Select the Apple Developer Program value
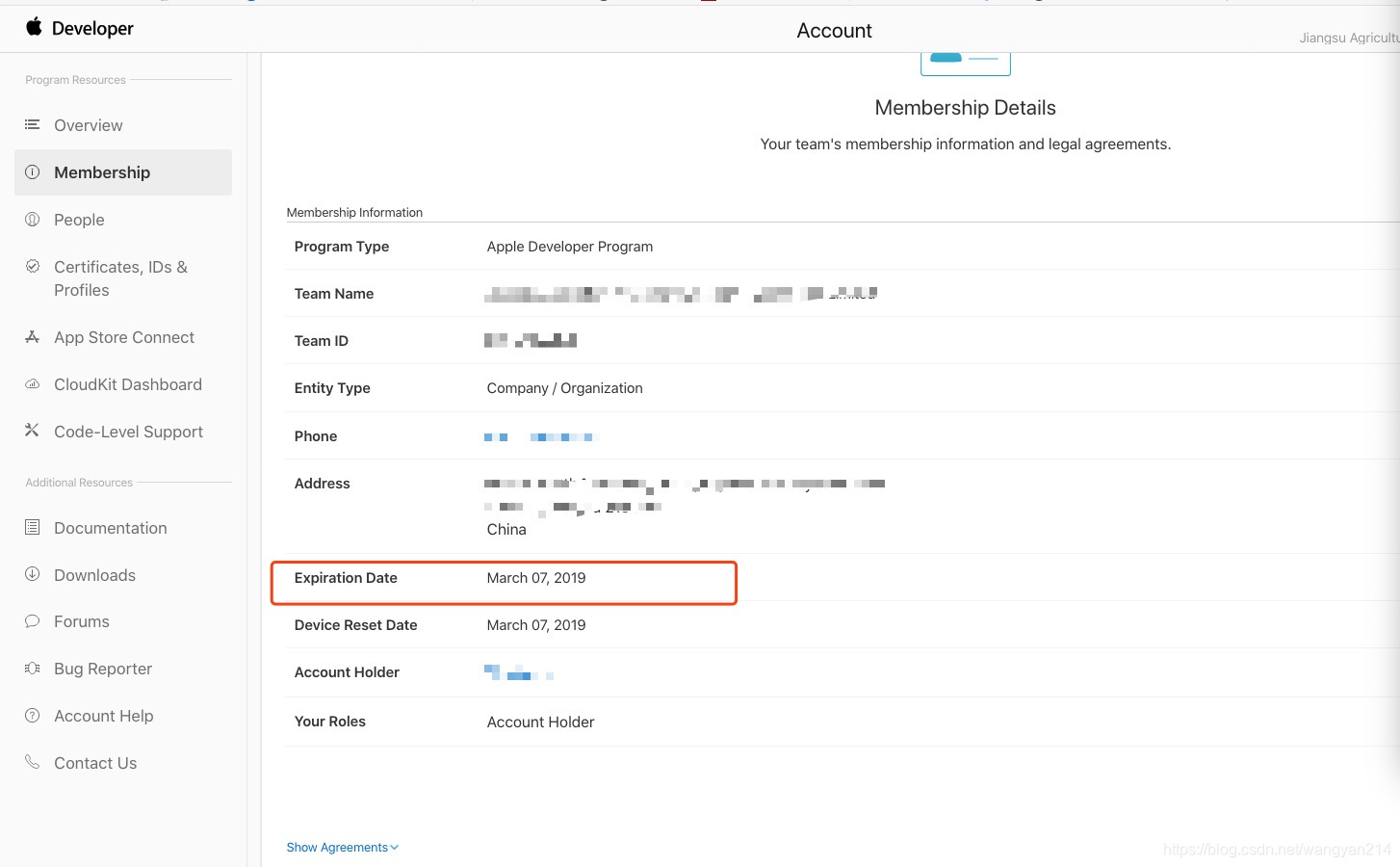Image resolution: width=1400 pixels, height=867 pixels. click(570, 247)
